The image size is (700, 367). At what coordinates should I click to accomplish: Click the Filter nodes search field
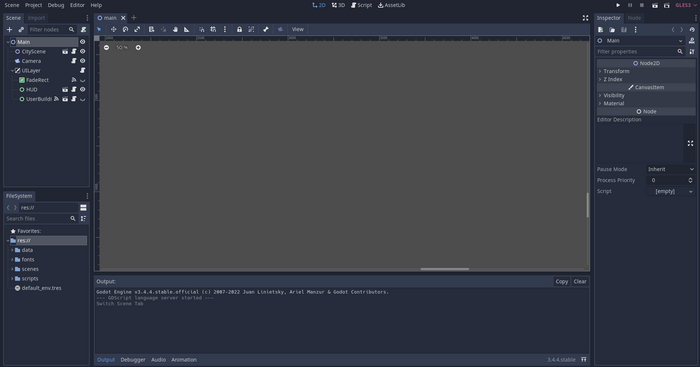[x=51, y=29]
